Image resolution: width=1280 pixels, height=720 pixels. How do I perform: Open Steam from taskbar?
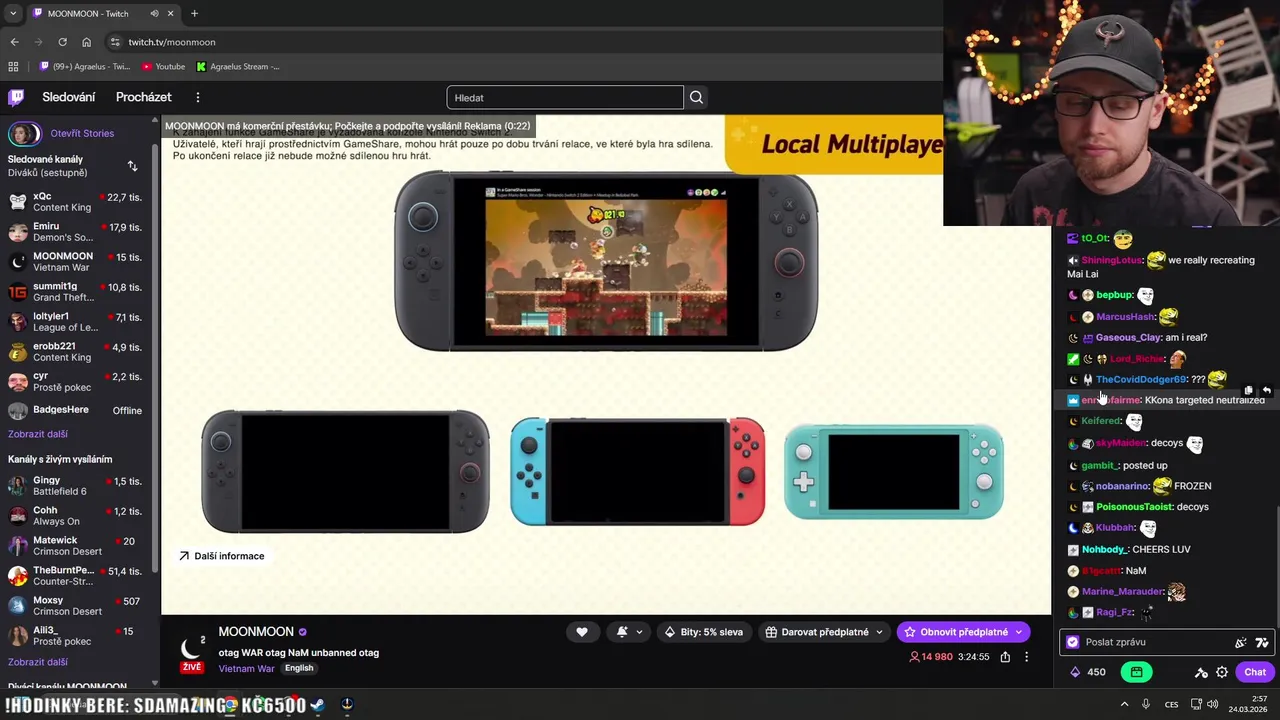click(317, 704)
